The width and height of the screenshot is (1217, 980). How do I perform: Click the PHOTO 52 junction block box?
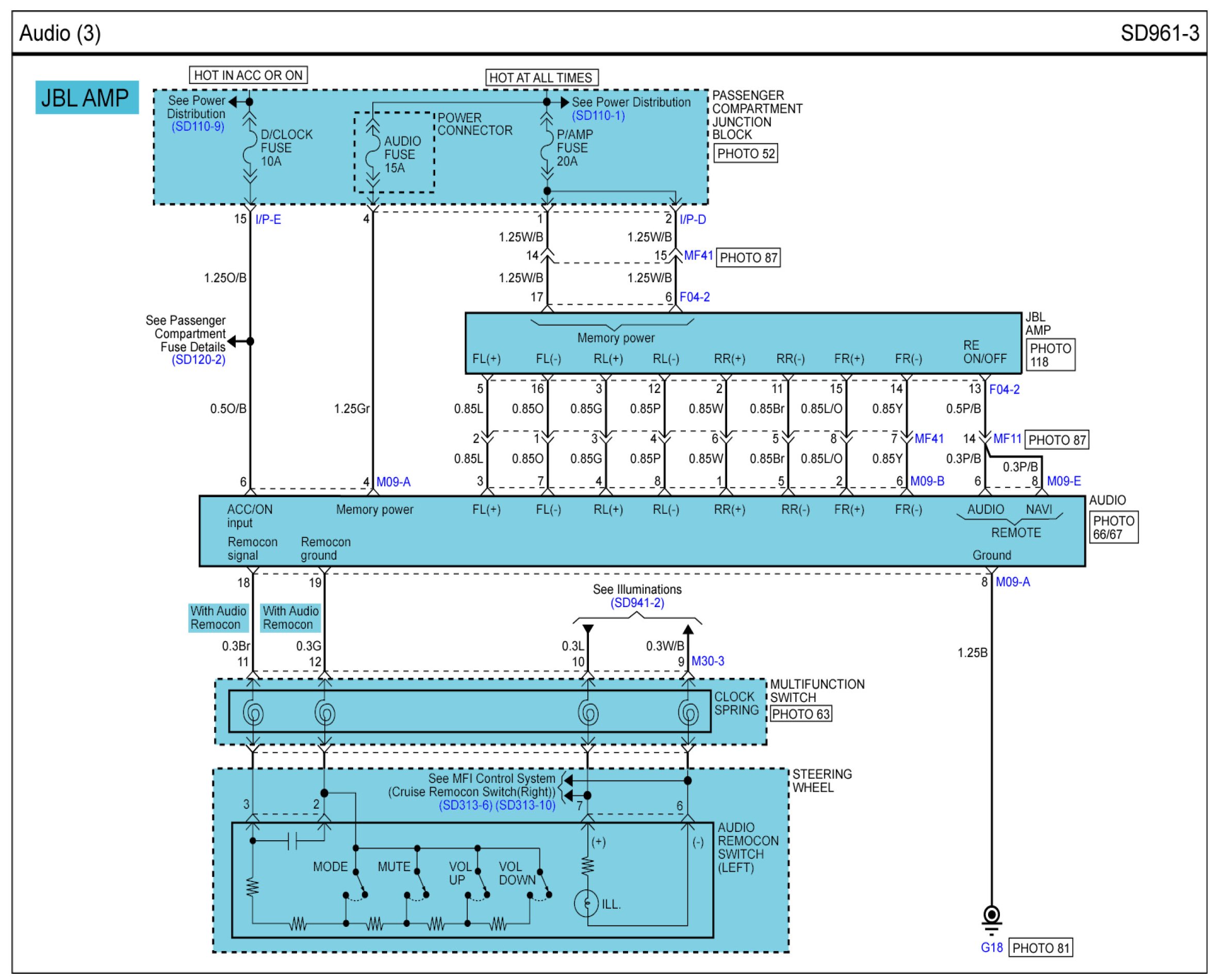(x=745, y=154)
